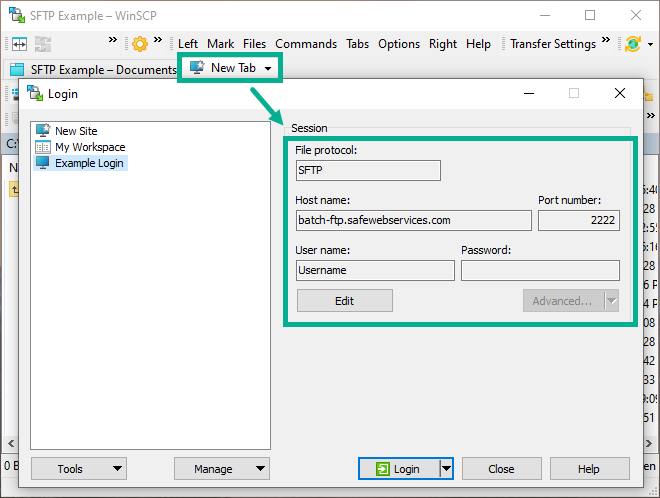Expand overflow chevron next to gear icon

[x=157, y=40]
